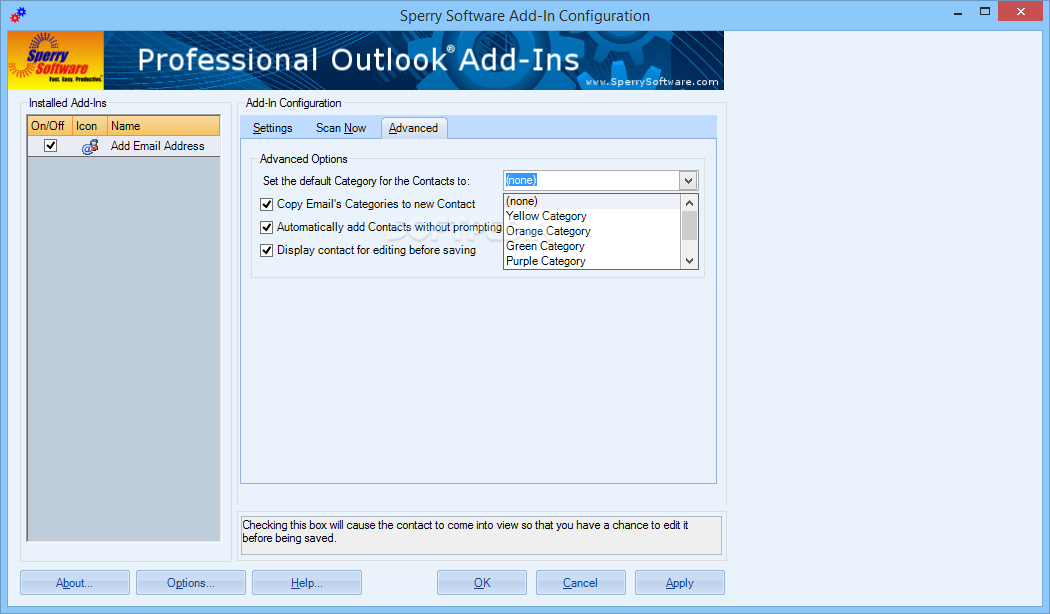Click the Cancel button
Screen dimensions: 1050x614
581,583
